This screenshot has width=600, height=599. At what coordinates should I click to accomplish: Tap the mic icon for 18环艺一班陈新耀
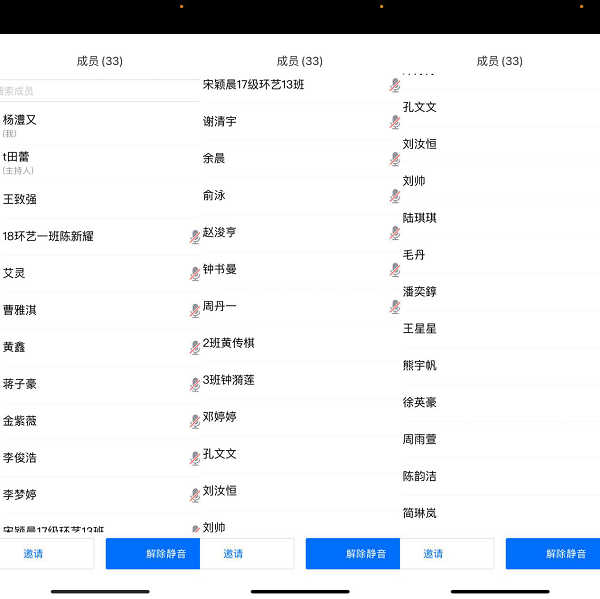click(195, 236)
